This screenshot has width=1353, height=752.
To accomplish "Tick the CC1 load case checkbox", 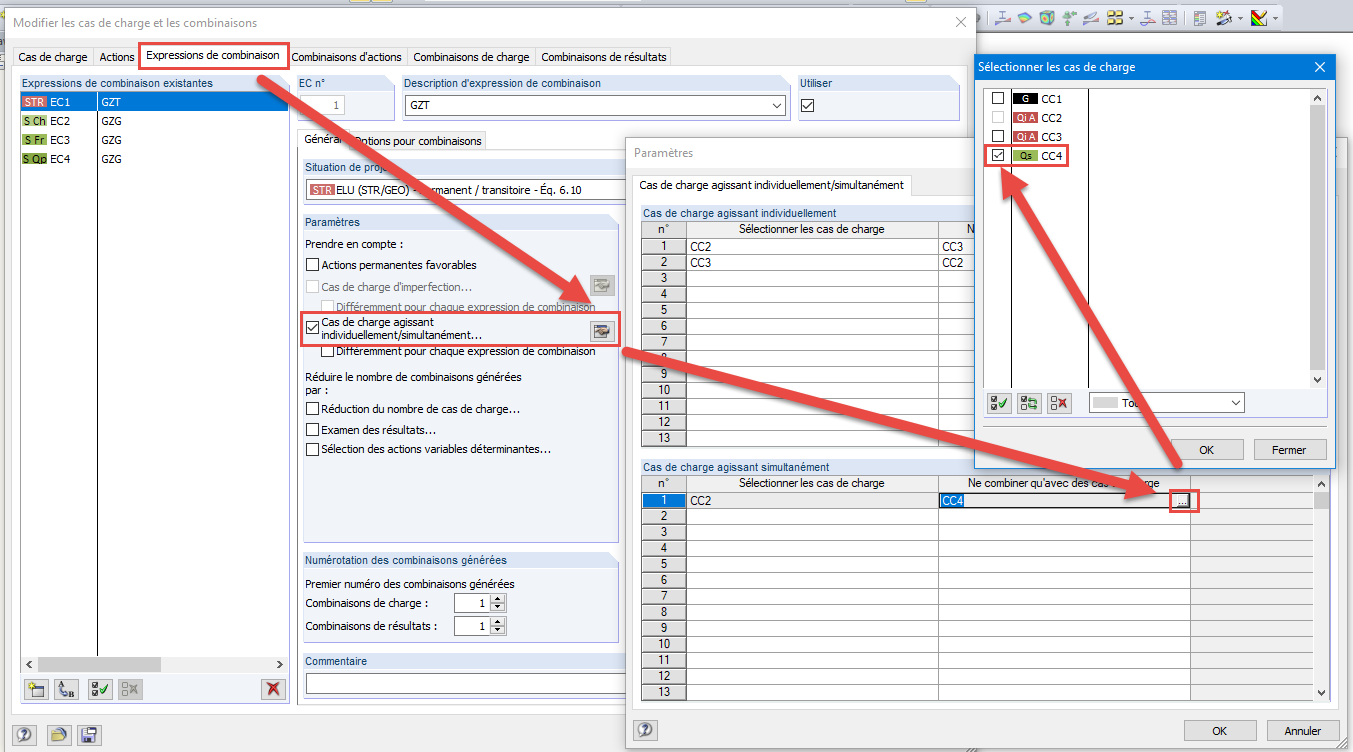I will coord(997,98).
